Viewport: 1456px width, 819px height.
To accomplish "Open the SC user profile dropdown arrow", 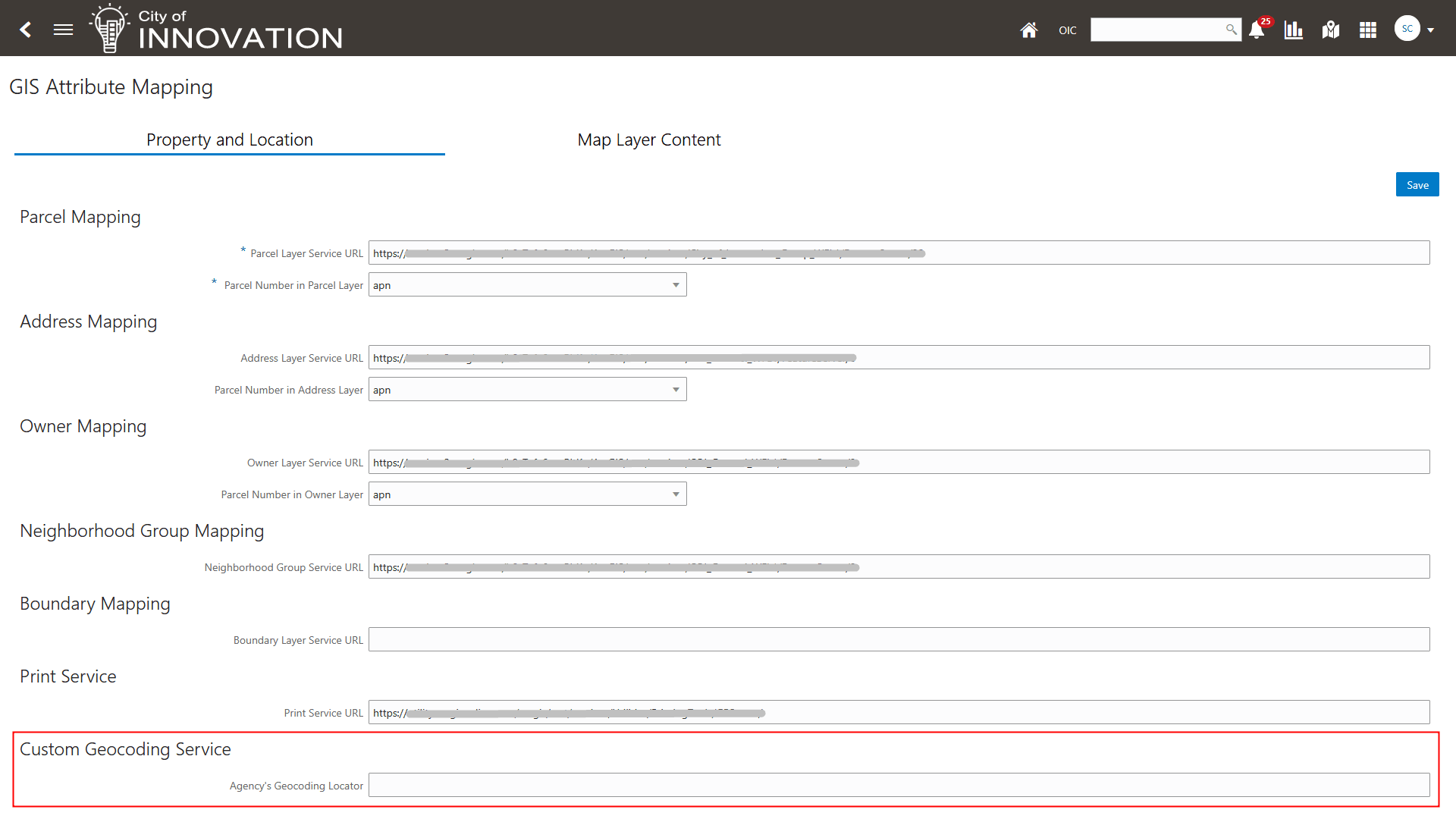I will [1429, 30].
